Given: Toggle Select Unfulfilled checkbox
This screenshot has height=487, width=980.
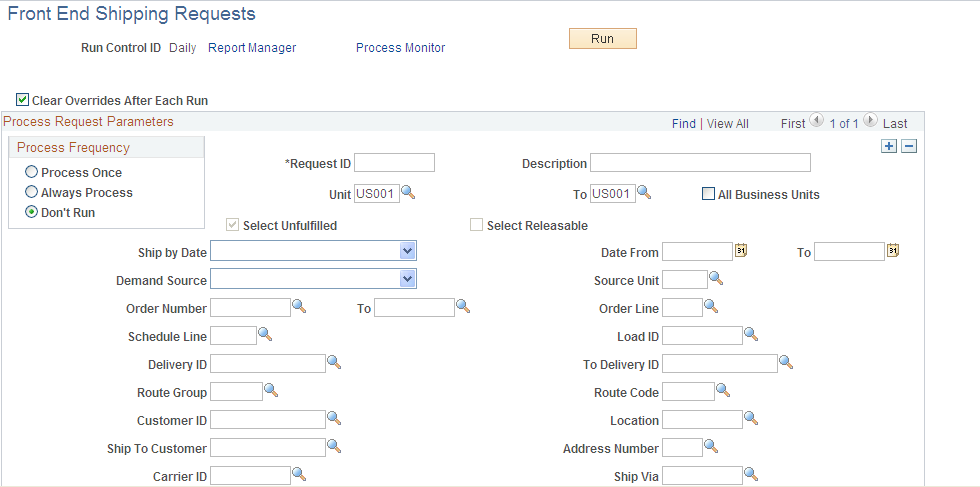Looking at the screenshot, I should coord(232,225).
